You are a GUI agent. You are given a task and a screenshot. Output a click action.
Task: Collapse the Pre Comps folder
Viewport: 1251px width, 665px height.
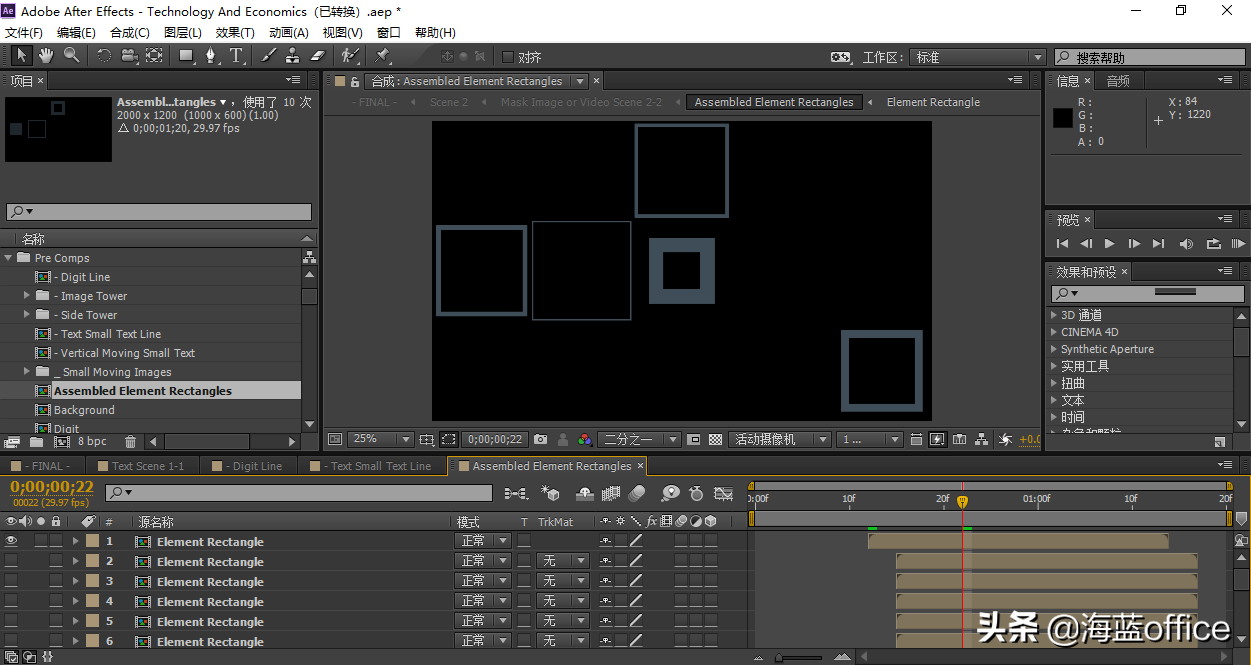click(x=8, y=258)
